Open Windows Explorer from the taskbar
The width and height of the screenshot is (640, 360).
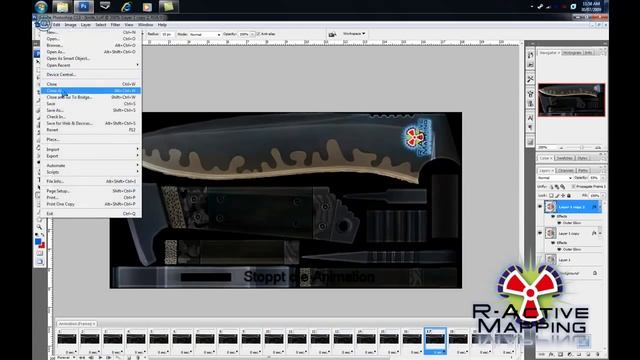tap(62, 7)
